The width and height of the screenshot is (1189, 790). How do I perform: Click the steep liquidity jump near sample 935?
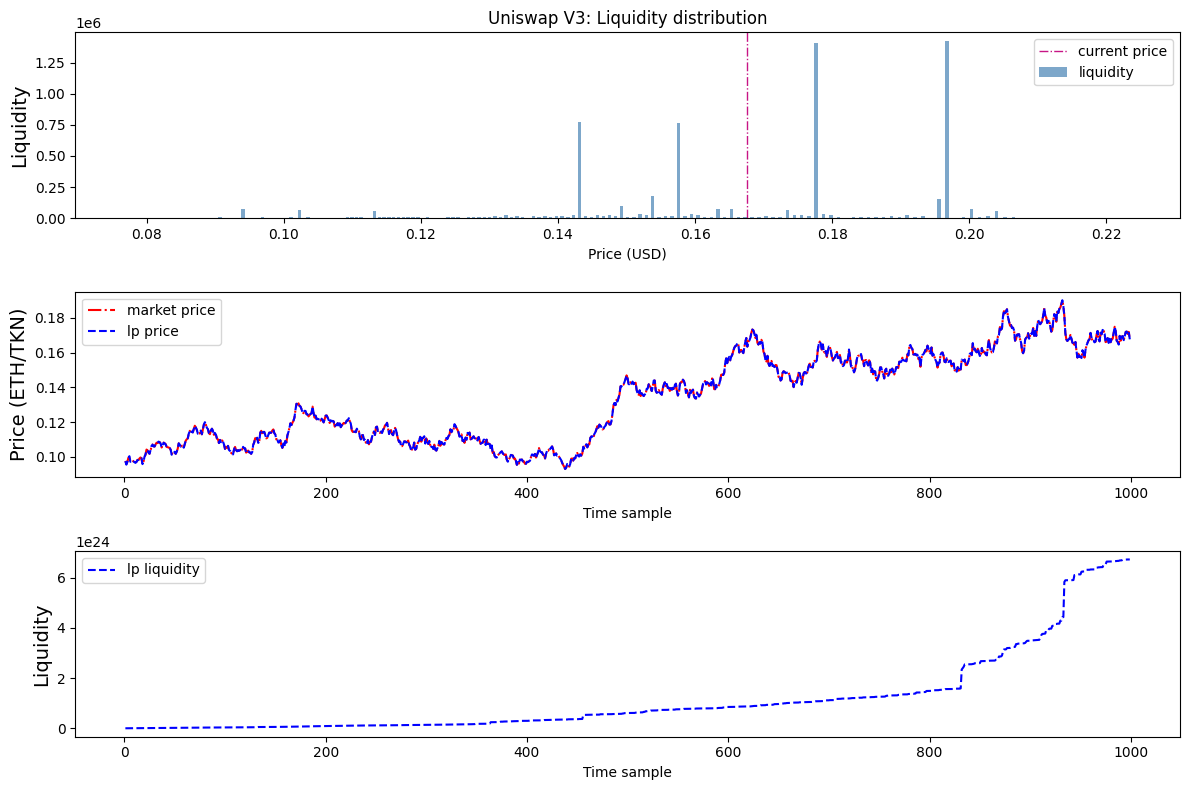(x=1062, y=600)
